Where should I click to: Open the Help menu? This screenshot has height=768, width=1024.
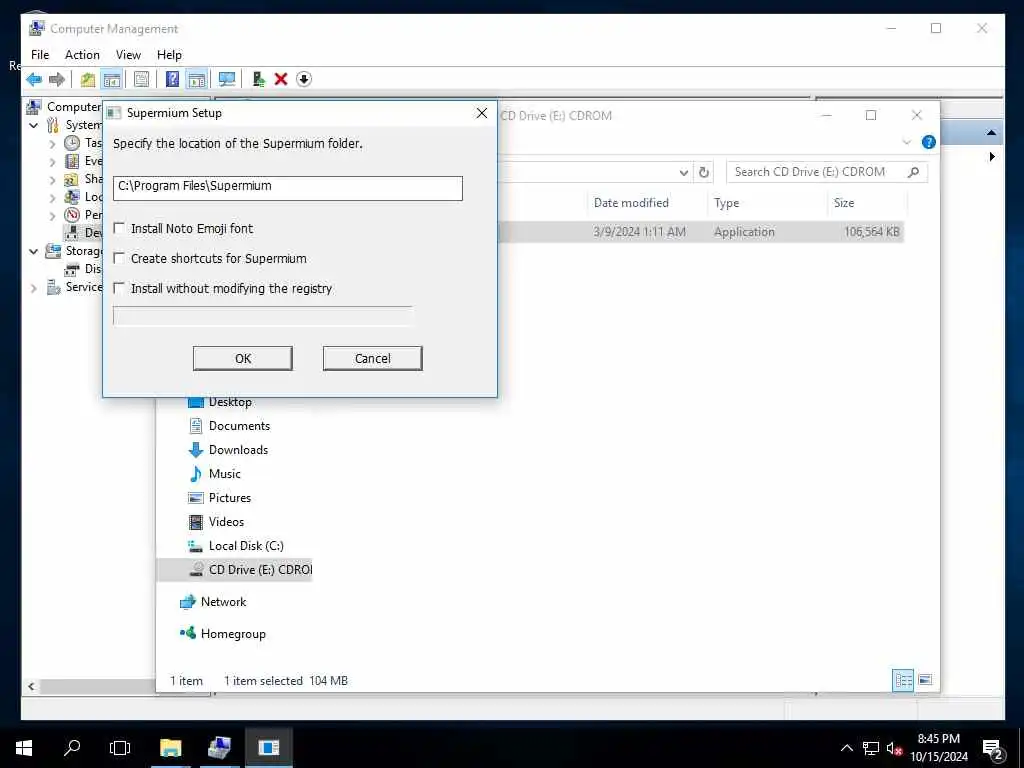pos(169,55)
